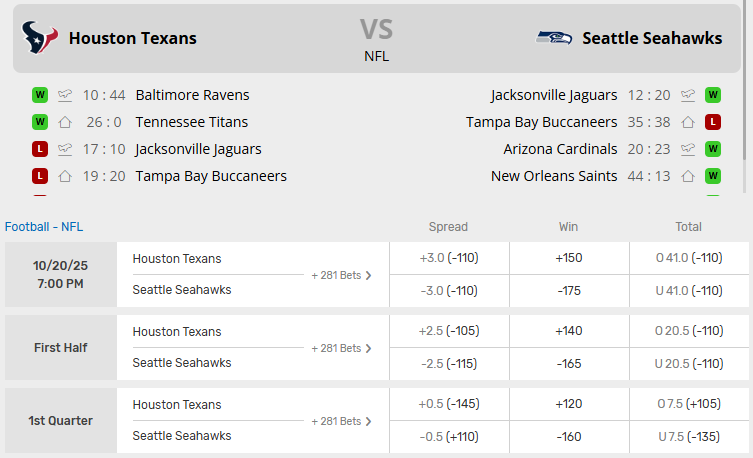Screen dimensions: 753x458
Task: Click the home icon beside New Orleans Saints score
Action: (688, 176)
